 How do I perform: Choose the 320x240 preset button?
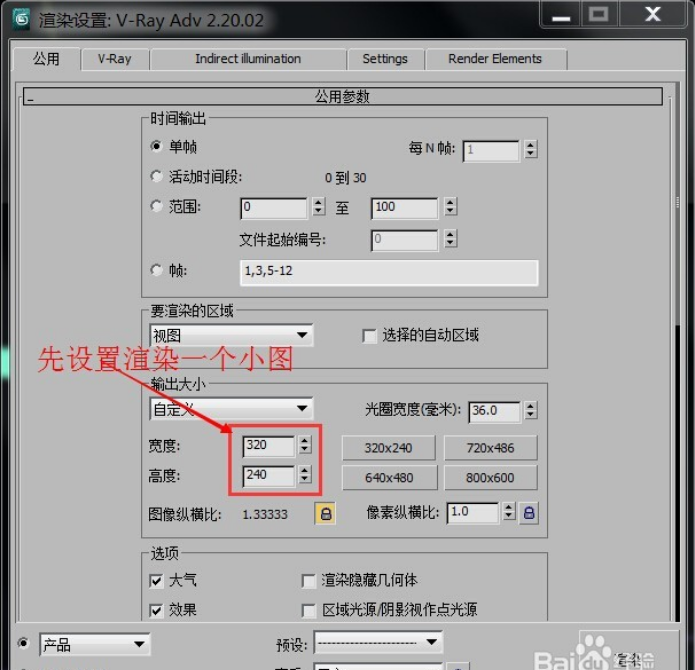pos(388,448)
